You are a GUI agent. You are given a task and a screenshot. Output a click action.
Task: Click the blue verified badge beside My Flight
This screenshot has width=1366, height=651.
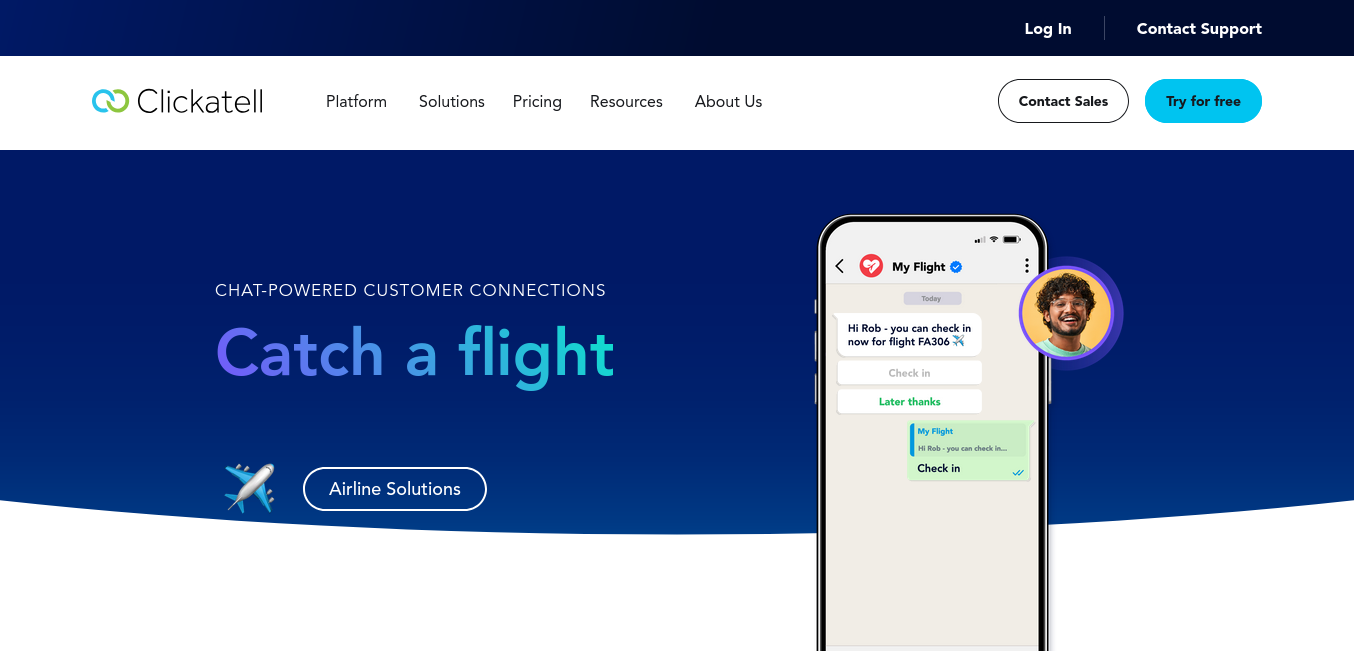956,267
